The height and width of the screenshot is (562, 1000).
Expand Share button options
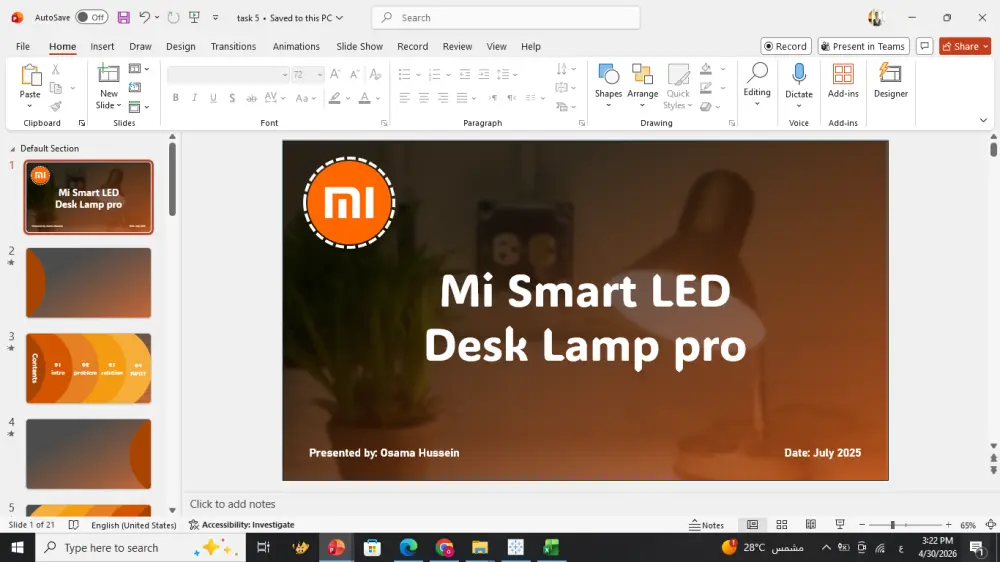(x=985, y=46)
